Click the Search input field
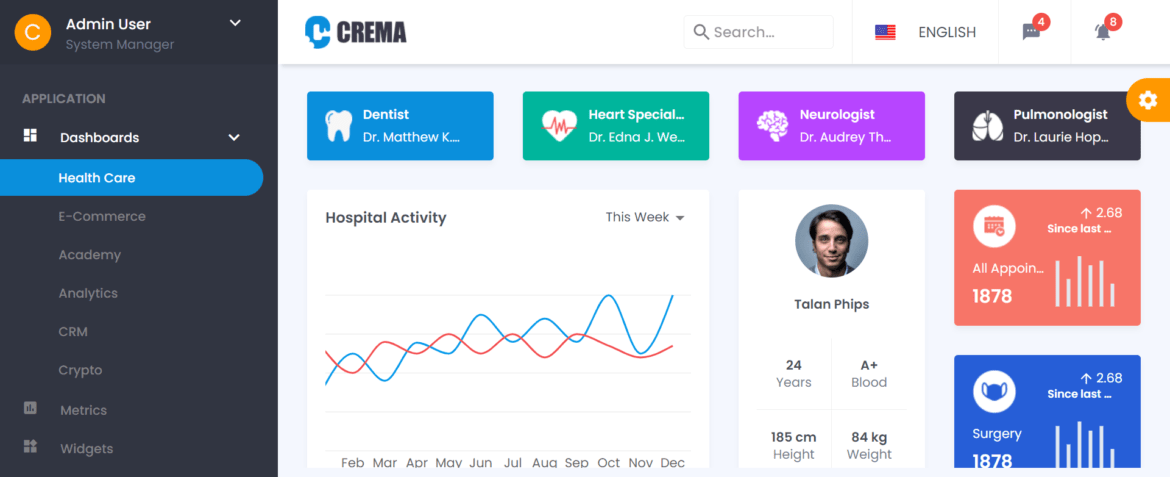Screen dimensions: 1170x477 coord(759,32)
